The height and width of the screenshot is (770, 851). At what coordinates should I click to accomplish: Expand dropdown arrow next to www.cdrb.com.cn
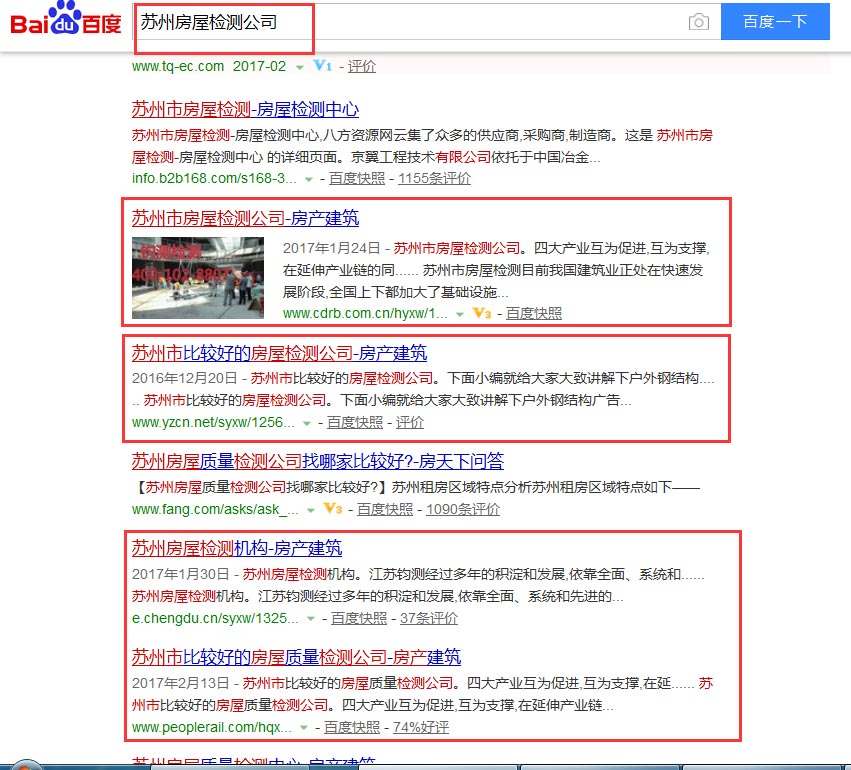pyautogui.click(x=460, y=314)
